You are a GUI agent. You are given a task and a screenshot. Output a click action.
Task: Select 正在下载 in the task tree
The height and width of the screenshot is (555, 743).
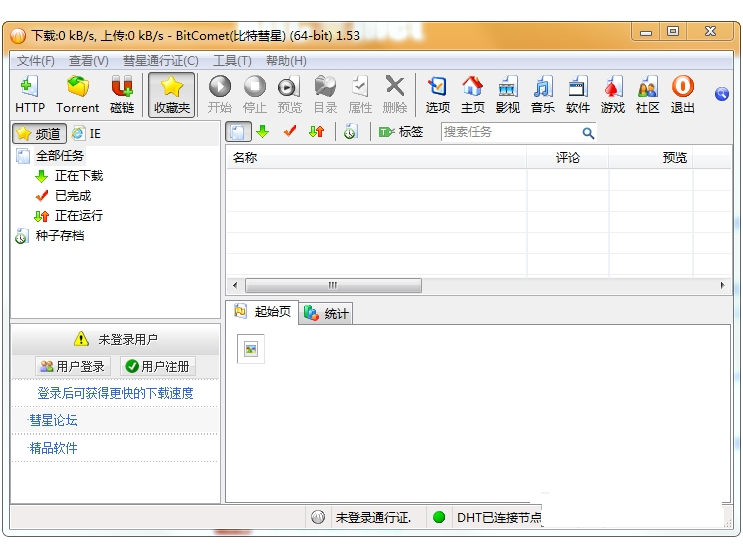click(79, 176)
